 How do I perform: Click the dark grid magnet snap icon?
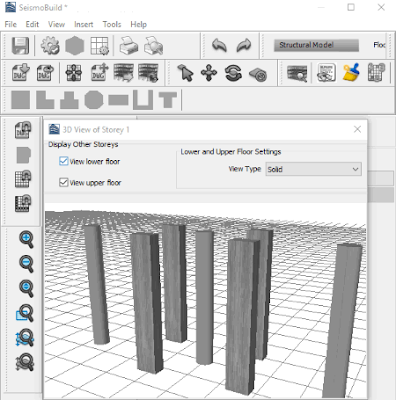pyautogui.click(x=23, y=204)
